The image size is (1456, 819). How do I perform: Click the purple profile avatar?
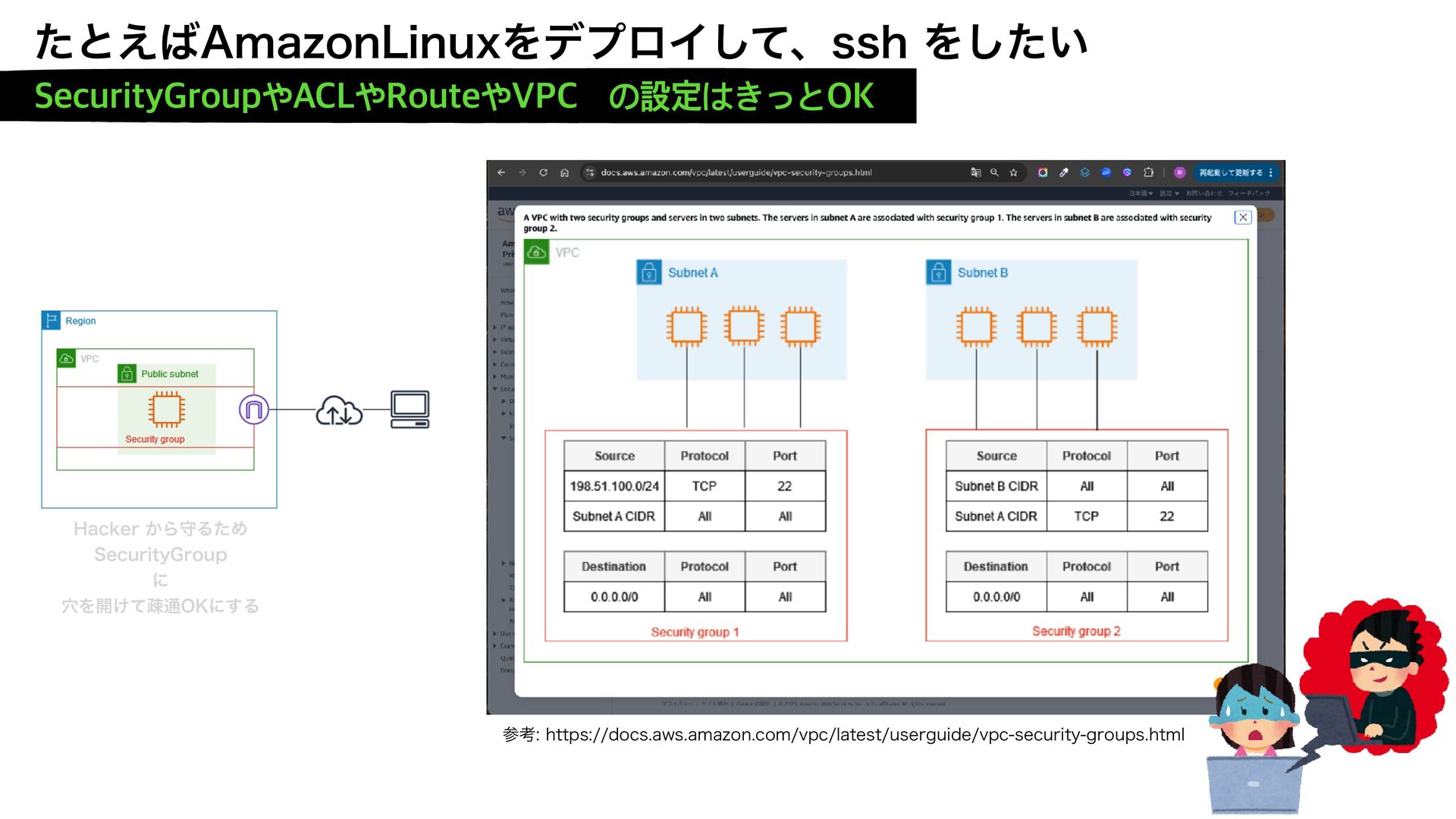tap(1179, 173)
